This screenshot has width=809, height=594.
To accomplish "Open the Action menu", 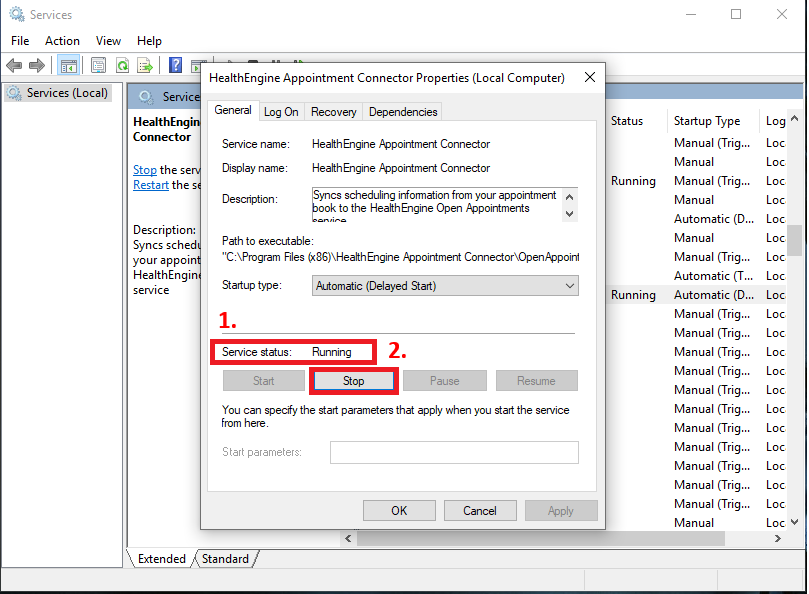I will pos(62,41).
